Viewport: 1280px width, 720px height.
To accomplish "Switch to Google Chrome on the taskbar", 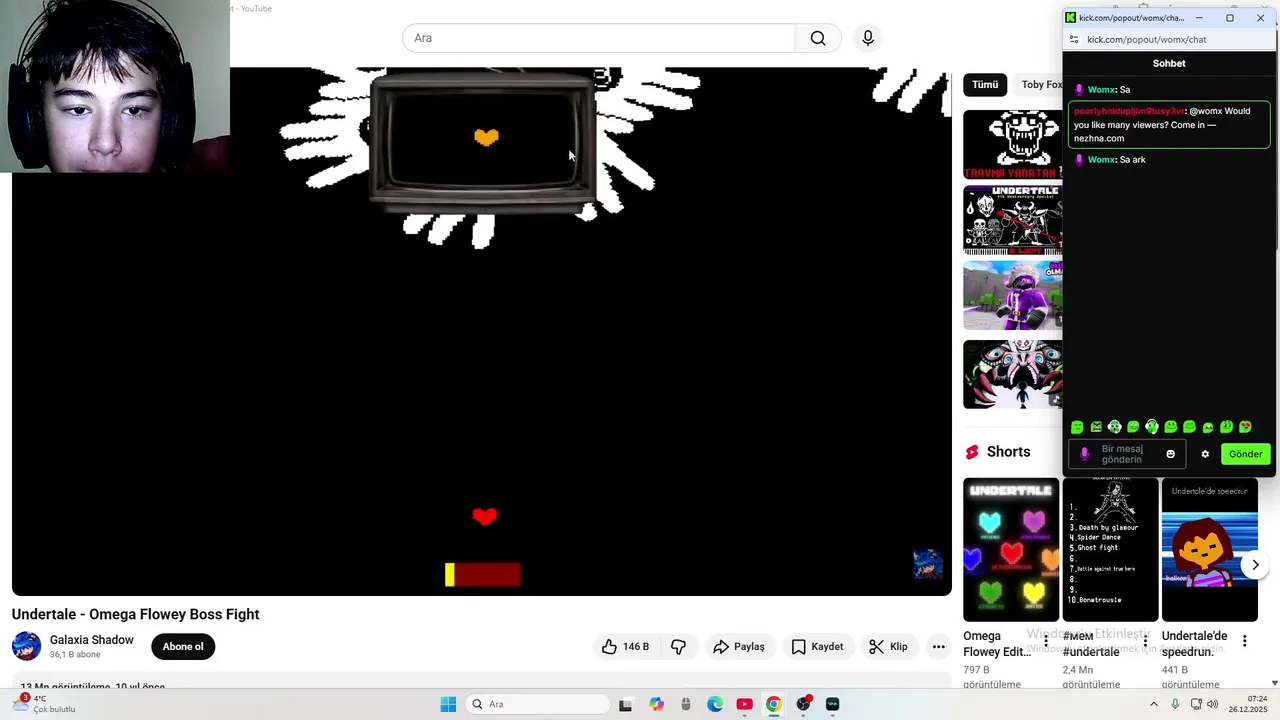I will [x=773, y=704].
